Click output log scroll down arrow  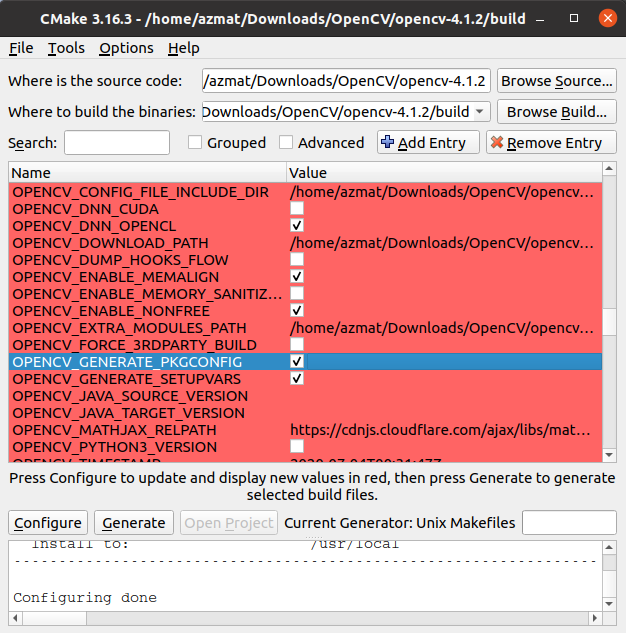[609, 604]
